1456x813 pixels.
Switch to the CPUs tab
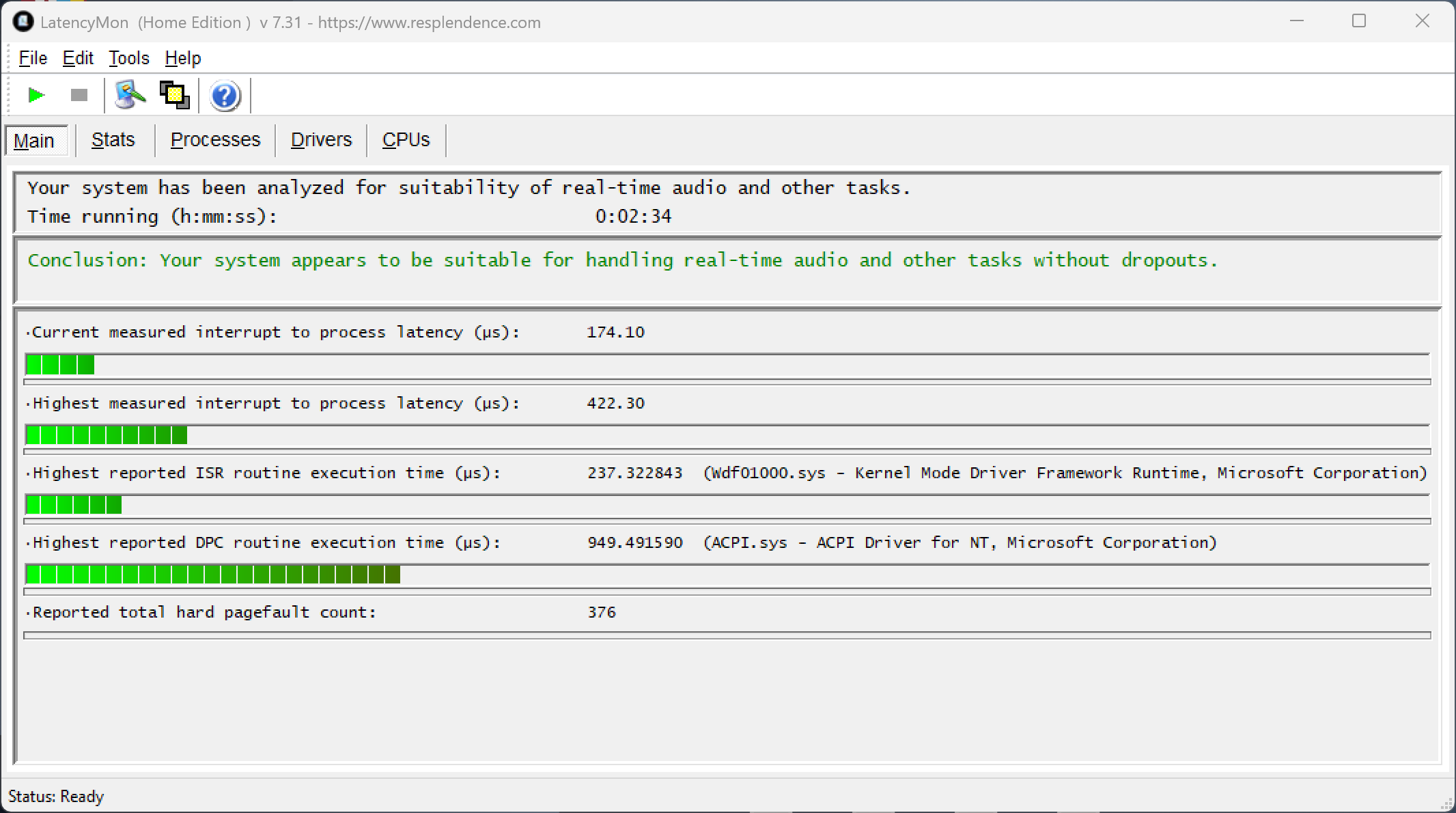pos(406,140)
